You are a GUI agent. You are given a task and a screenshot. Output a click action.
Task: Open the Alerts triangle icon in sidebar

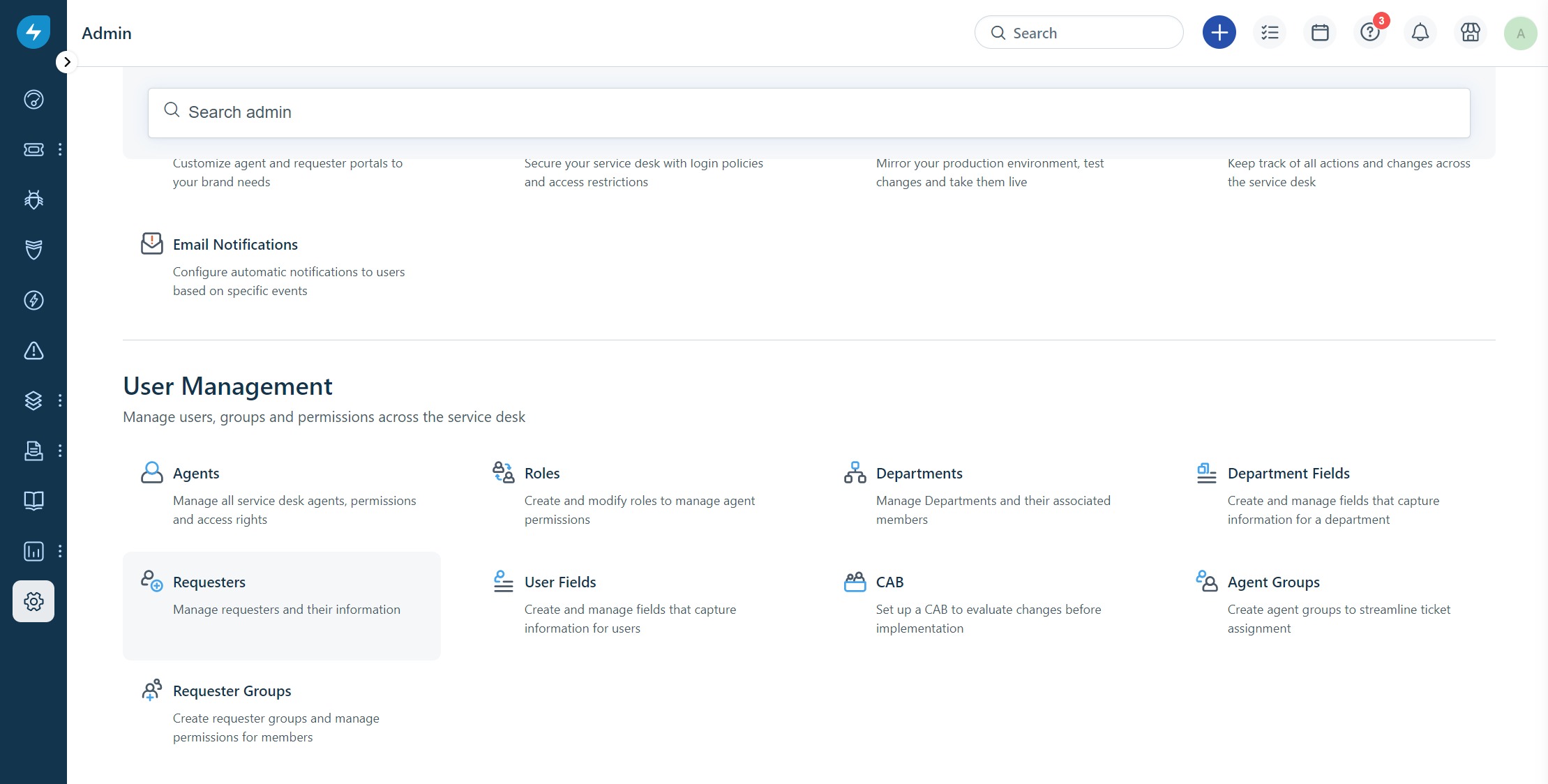33,350
